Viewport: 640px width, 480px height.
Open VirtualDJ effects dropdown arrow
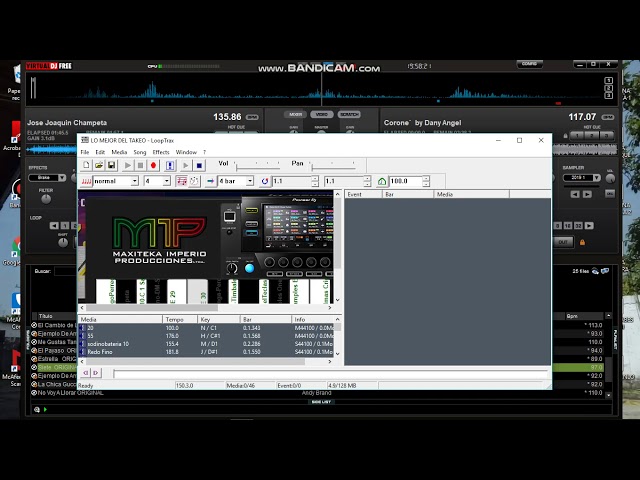coord(62,178)
